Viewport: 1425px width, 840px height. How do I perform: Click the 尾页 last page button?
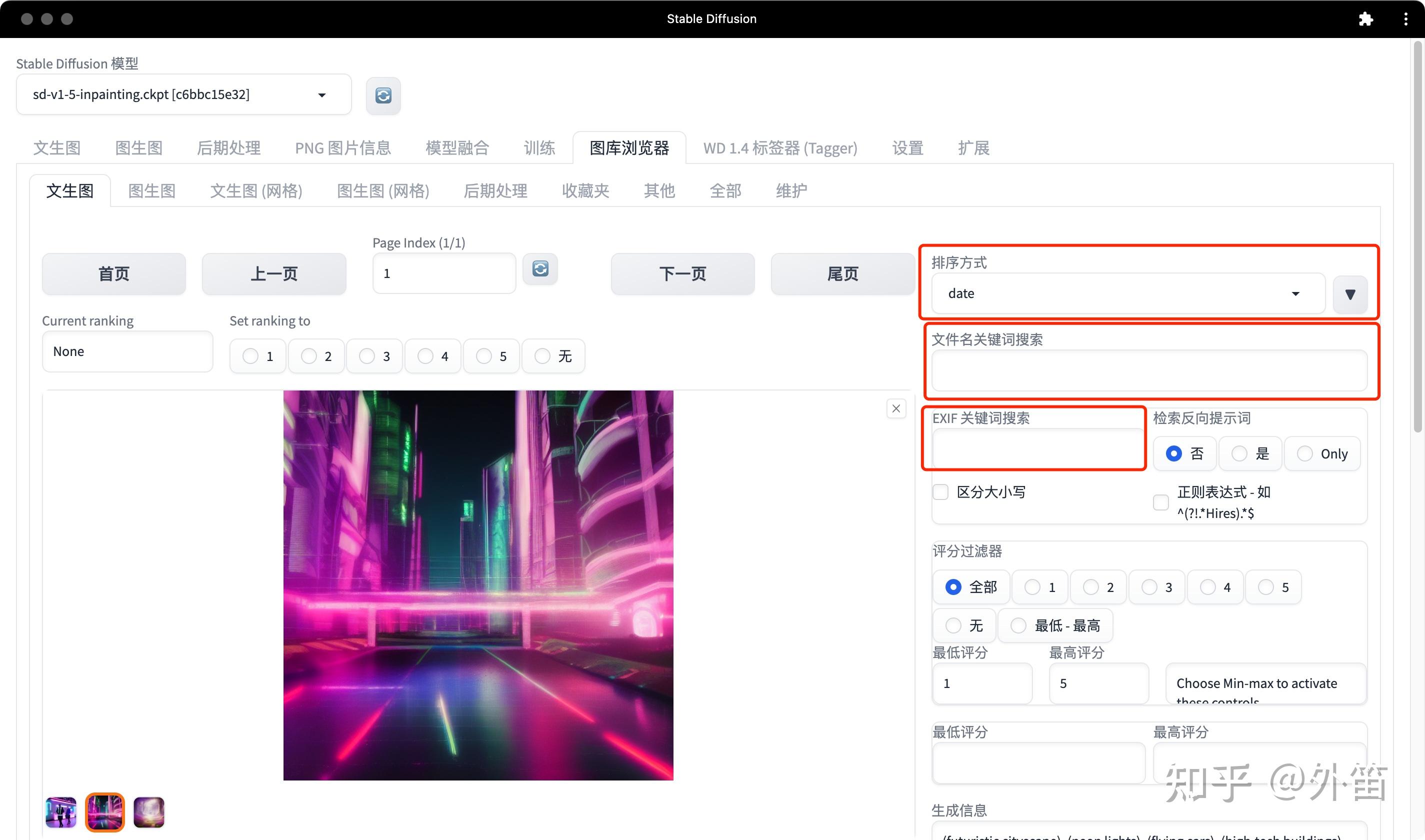[841, 273]
